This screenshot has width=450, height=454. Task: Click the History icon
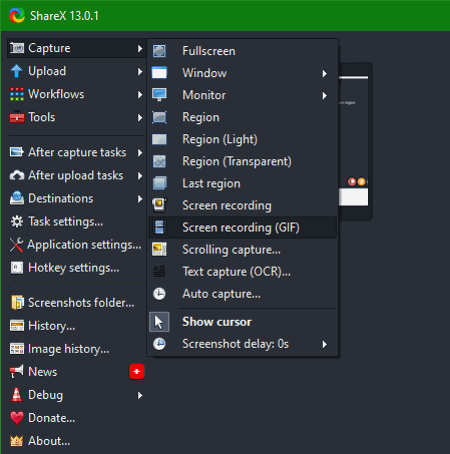click(17, 326)
